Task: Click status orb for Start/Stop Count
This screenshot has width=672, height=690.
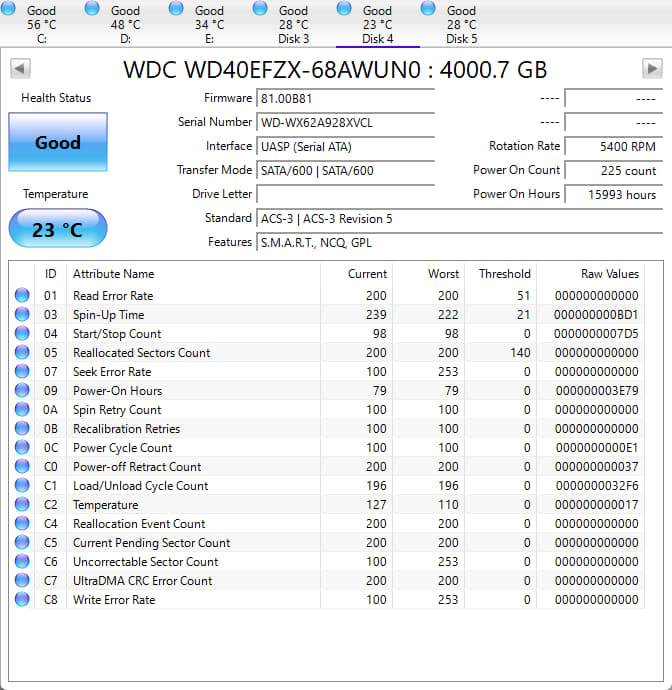Action: point(22,333)
